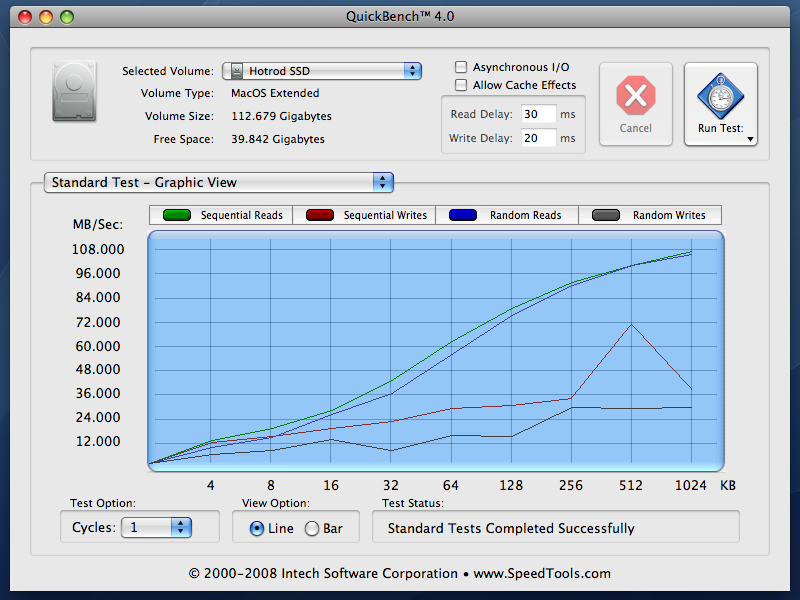Click into the Read Delay field

[x=538, y=114]
